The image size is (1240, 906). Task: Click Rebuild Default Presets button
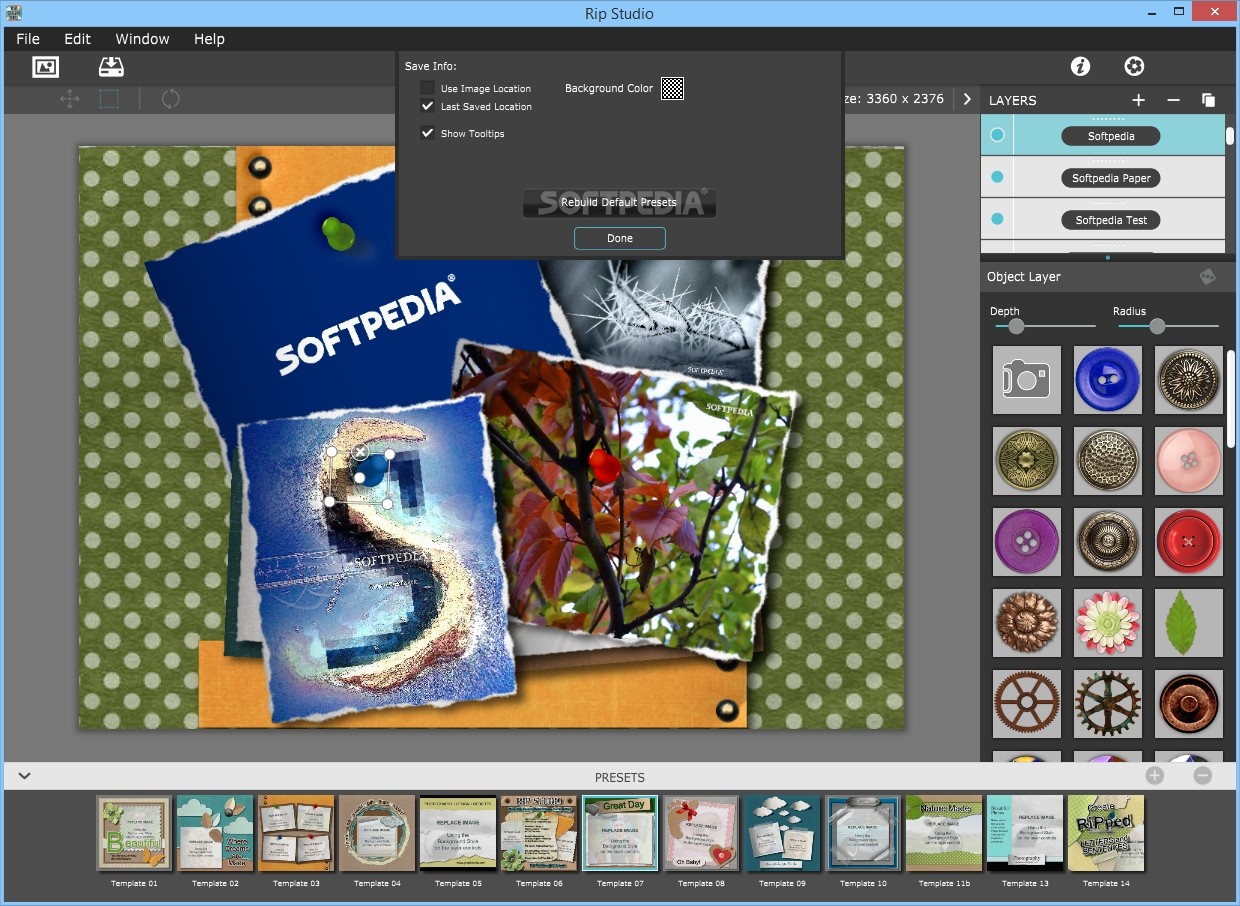click(x=619, y=202)
